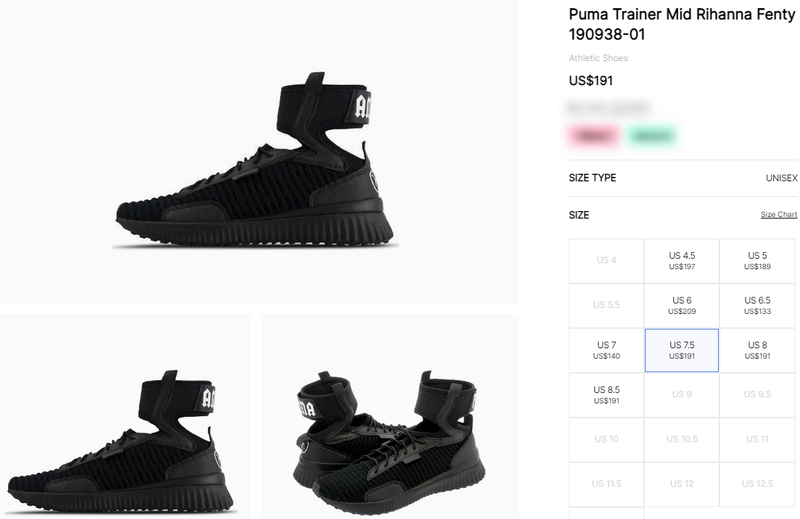Select size US 4.5 priced US$197
The height and width of the screenshot is (519, 800).
682,261
